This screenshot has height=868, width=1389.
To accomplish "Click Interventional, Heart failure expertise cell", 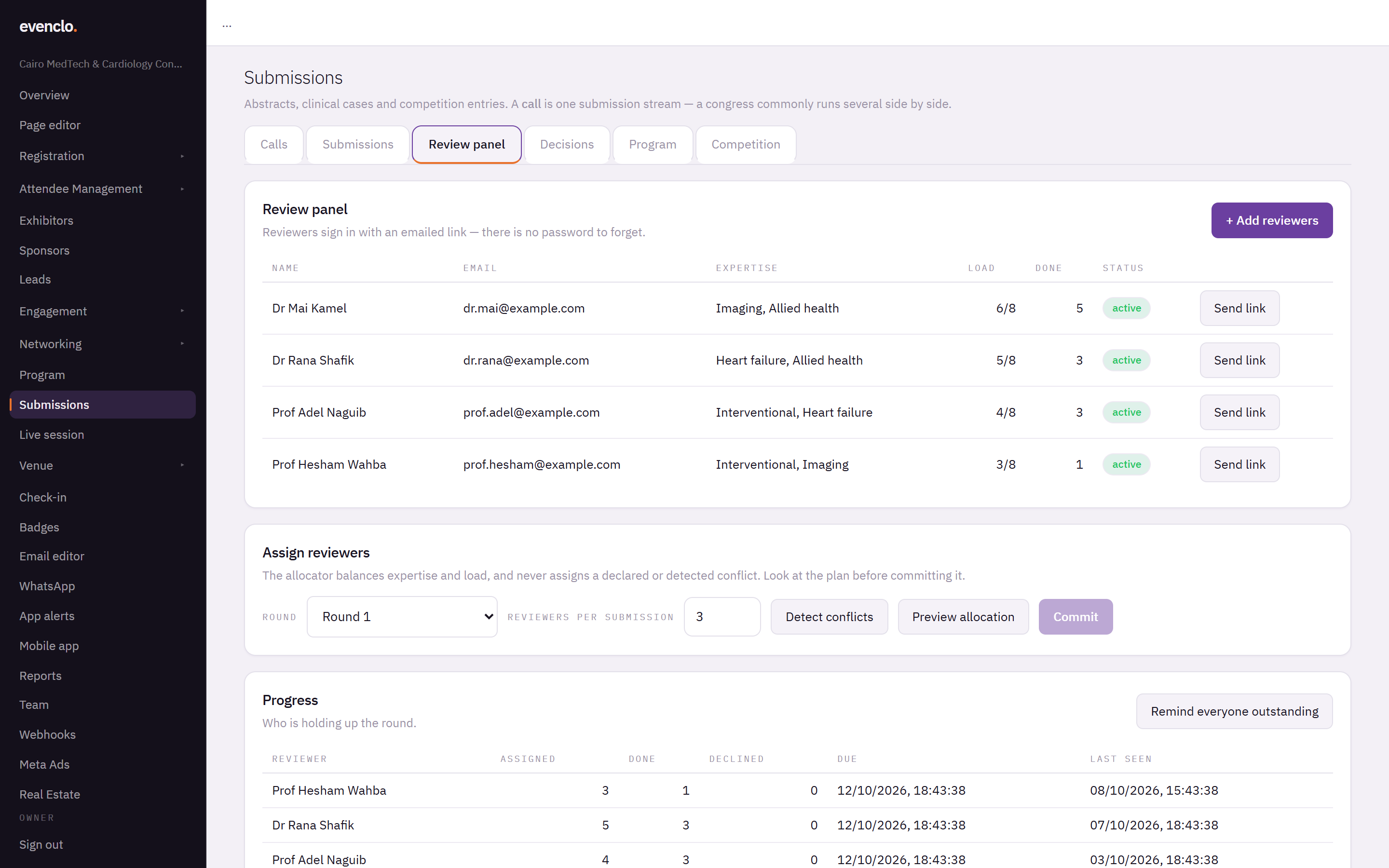I will pyautogui.click(x=794, y=412).
